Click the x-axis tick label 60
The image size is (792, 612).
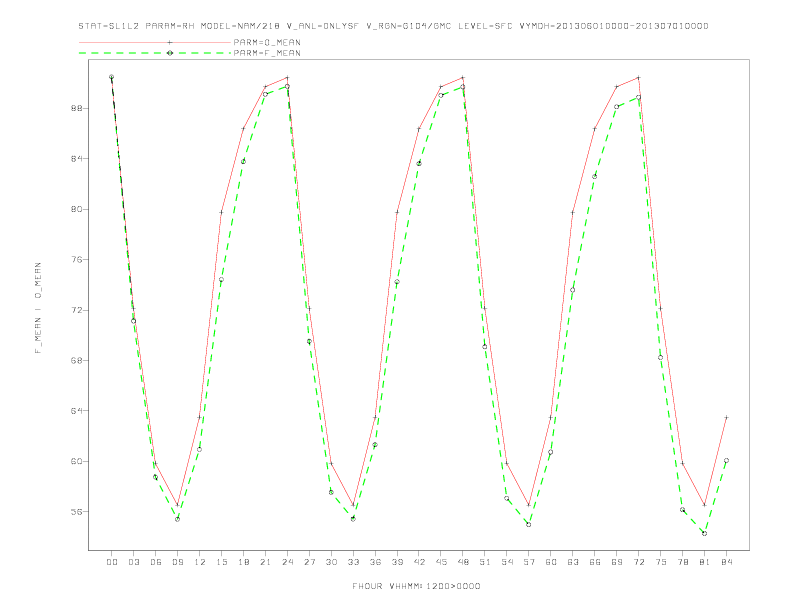(551, 562)
